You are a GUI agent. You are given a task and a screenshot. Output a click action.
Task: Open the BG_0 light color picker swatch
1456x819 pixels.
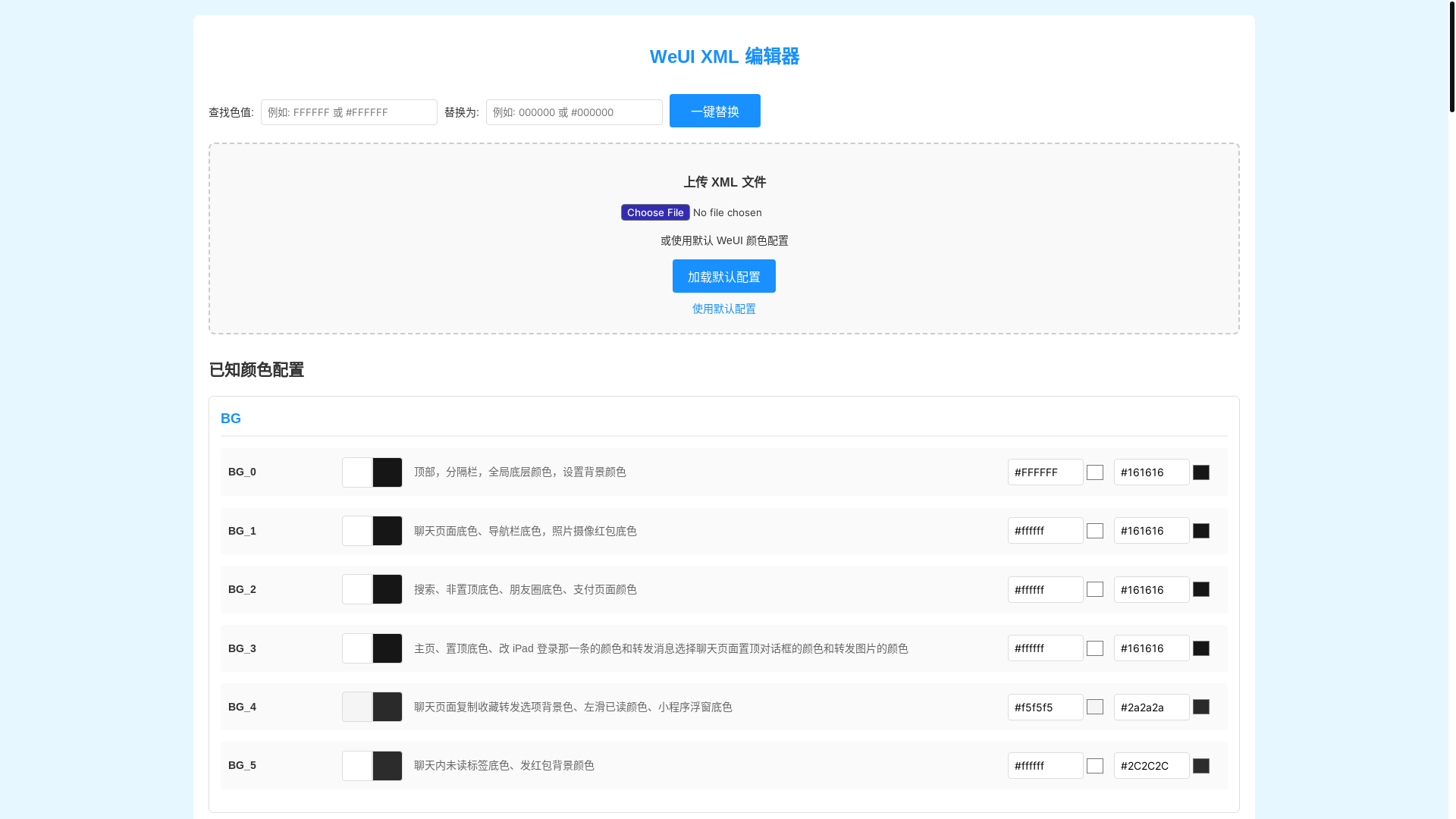coord(1095,472)
